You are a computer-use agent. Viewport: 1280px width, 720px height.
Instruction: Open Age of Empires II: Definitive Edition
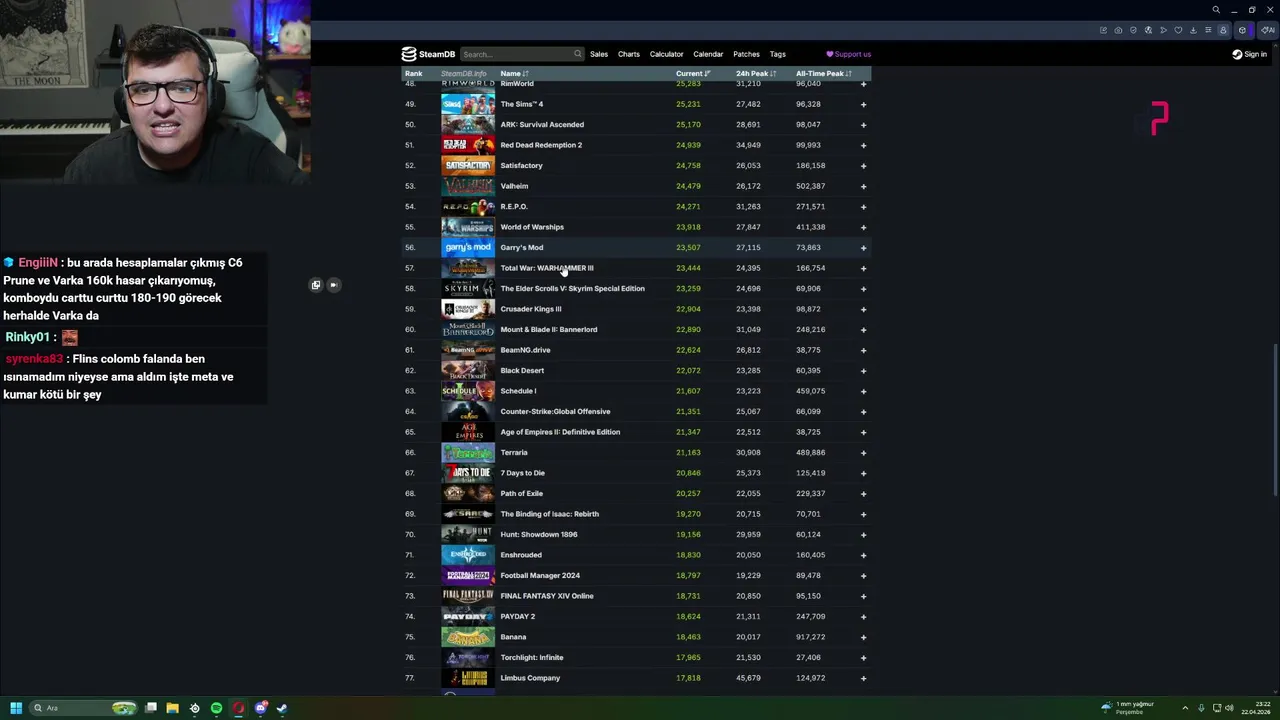[560, 432]
